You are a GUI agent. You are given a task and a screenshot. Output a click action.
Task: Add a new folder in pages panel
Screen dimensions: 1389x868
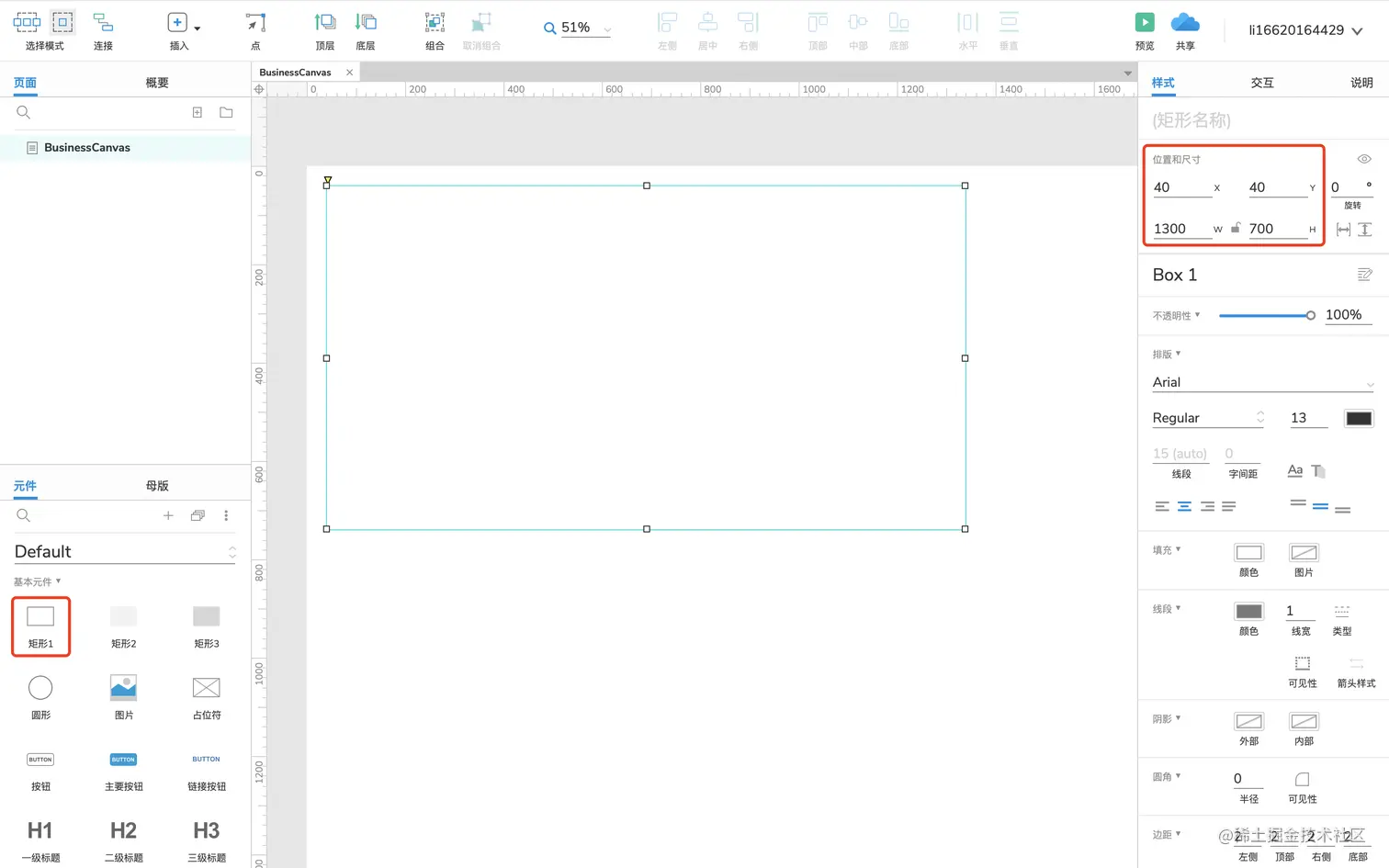click(x=226, y=112)
